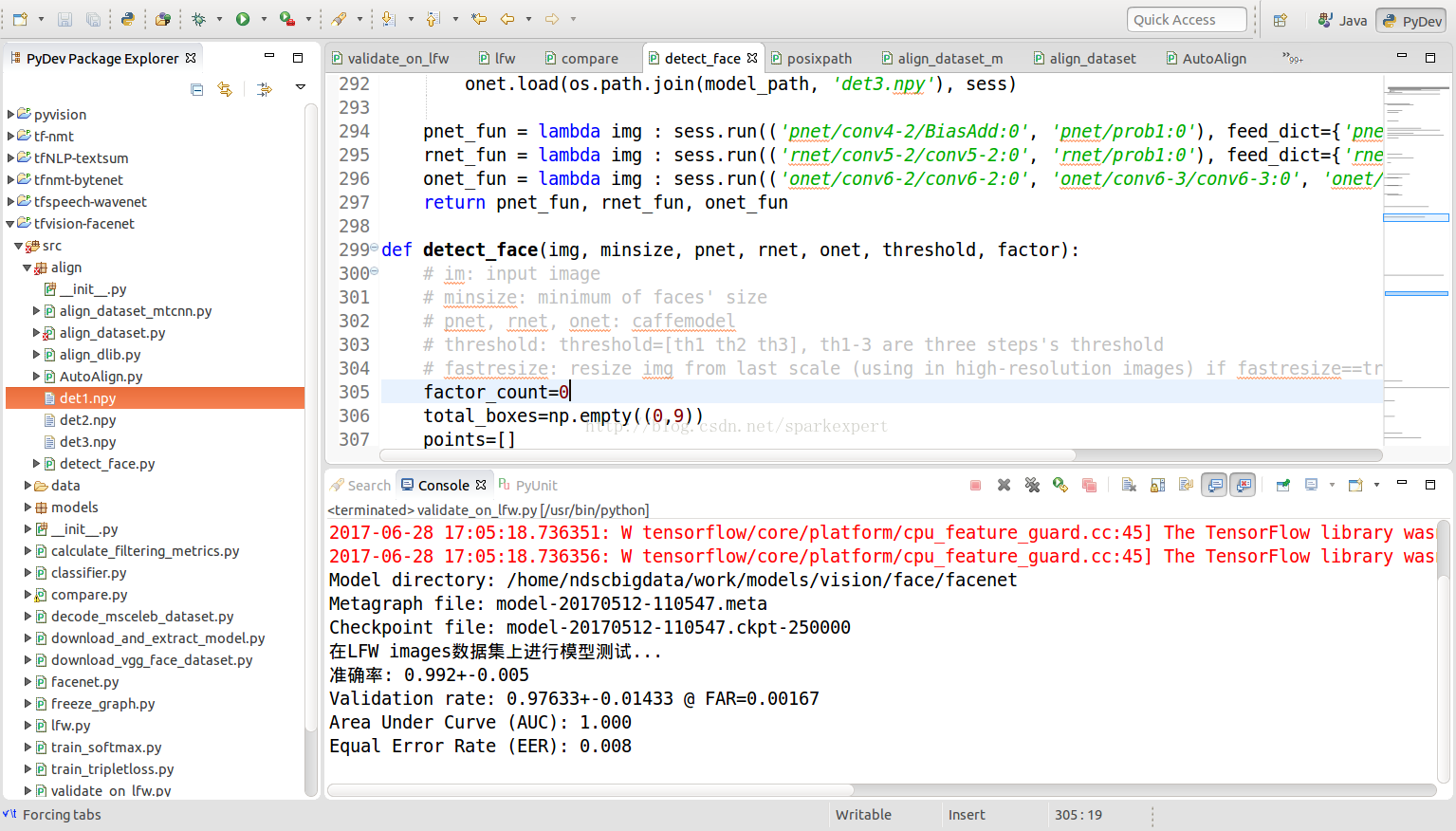The image size is (1456, 831).
Task: Go to Previous Annotation icon
Action: coord(433,19)
